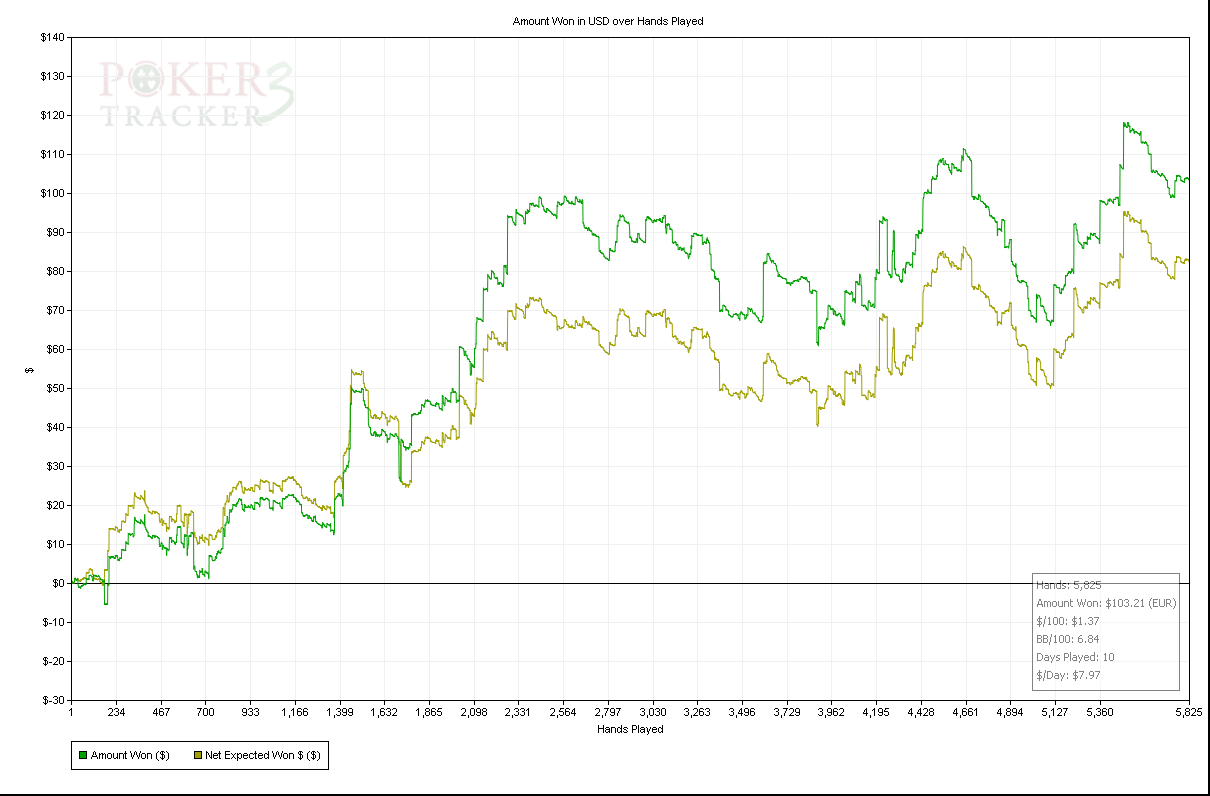Image resolution: width=1210 pixels, height=796 pixels.
Task: Click the 4,195 x-axis tick label
Action: [x=876, y=713]
